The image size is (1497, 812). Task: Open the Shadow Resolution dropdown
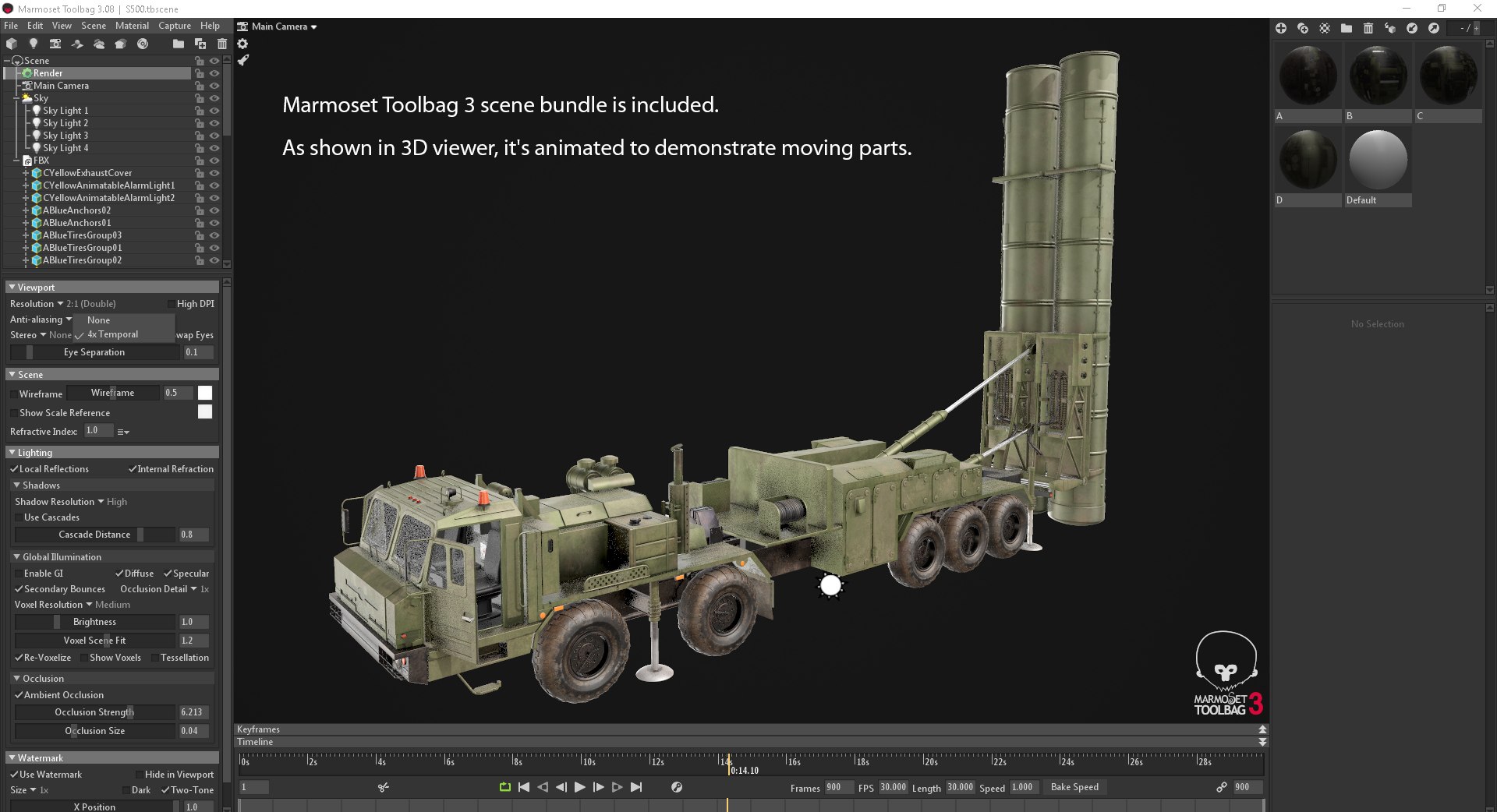point(71,502)
